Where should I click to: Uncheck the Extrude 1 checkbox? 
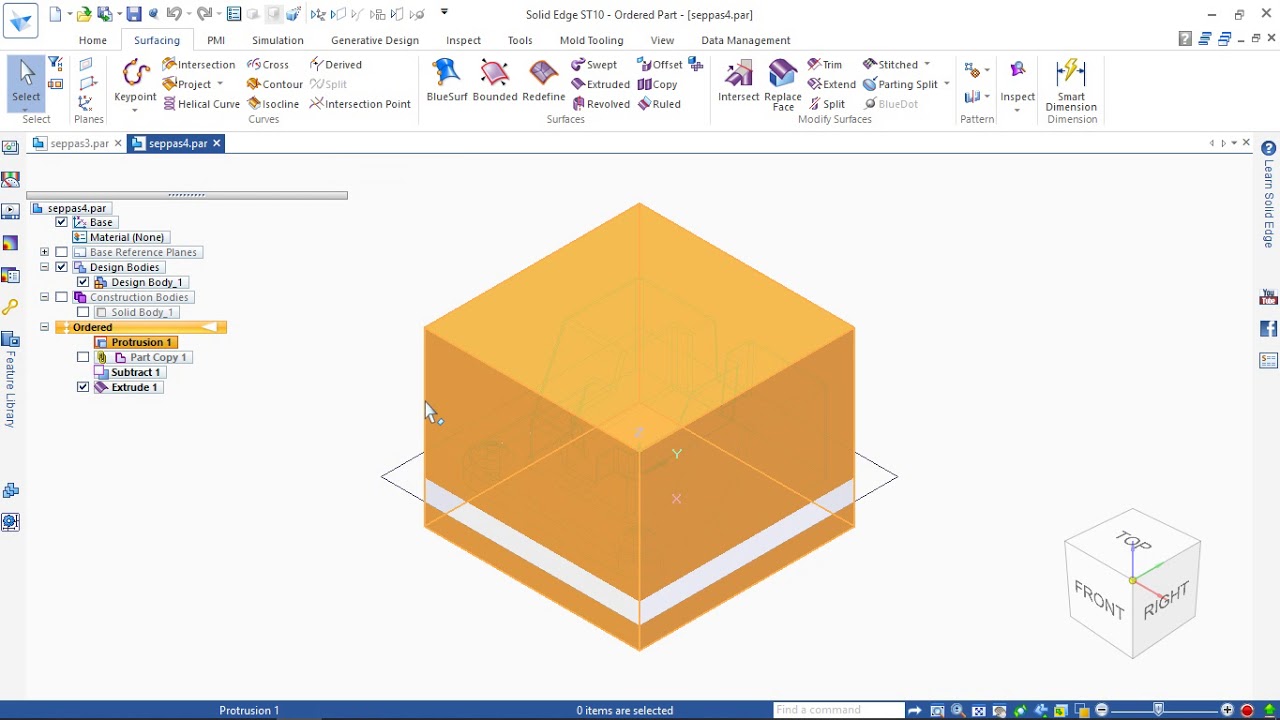coord(83,387)
